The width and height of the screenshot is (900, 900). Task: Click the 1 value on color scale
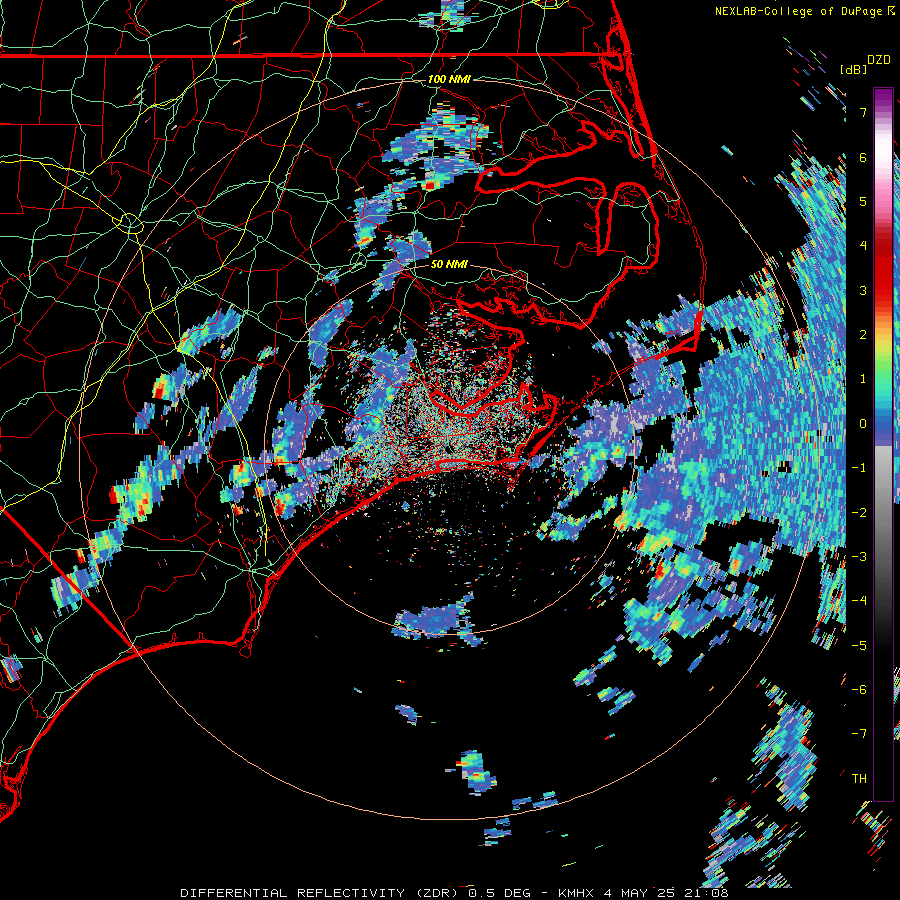point(863,379)
